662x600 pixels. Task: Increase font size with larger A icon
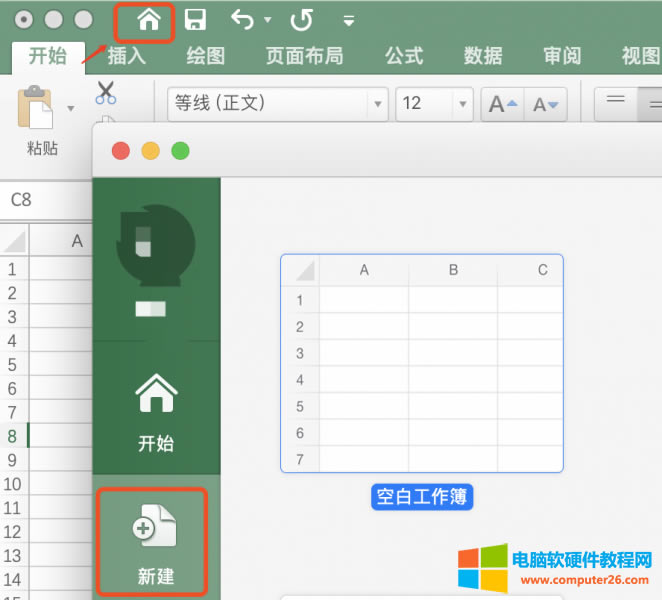click(500, 104)
